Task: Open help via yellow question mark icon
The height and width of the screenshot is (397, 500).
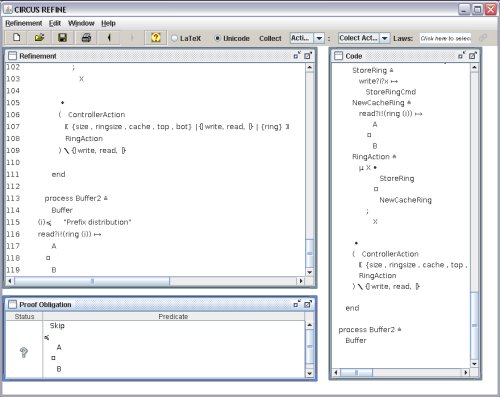Action: [x=155, y=38]
